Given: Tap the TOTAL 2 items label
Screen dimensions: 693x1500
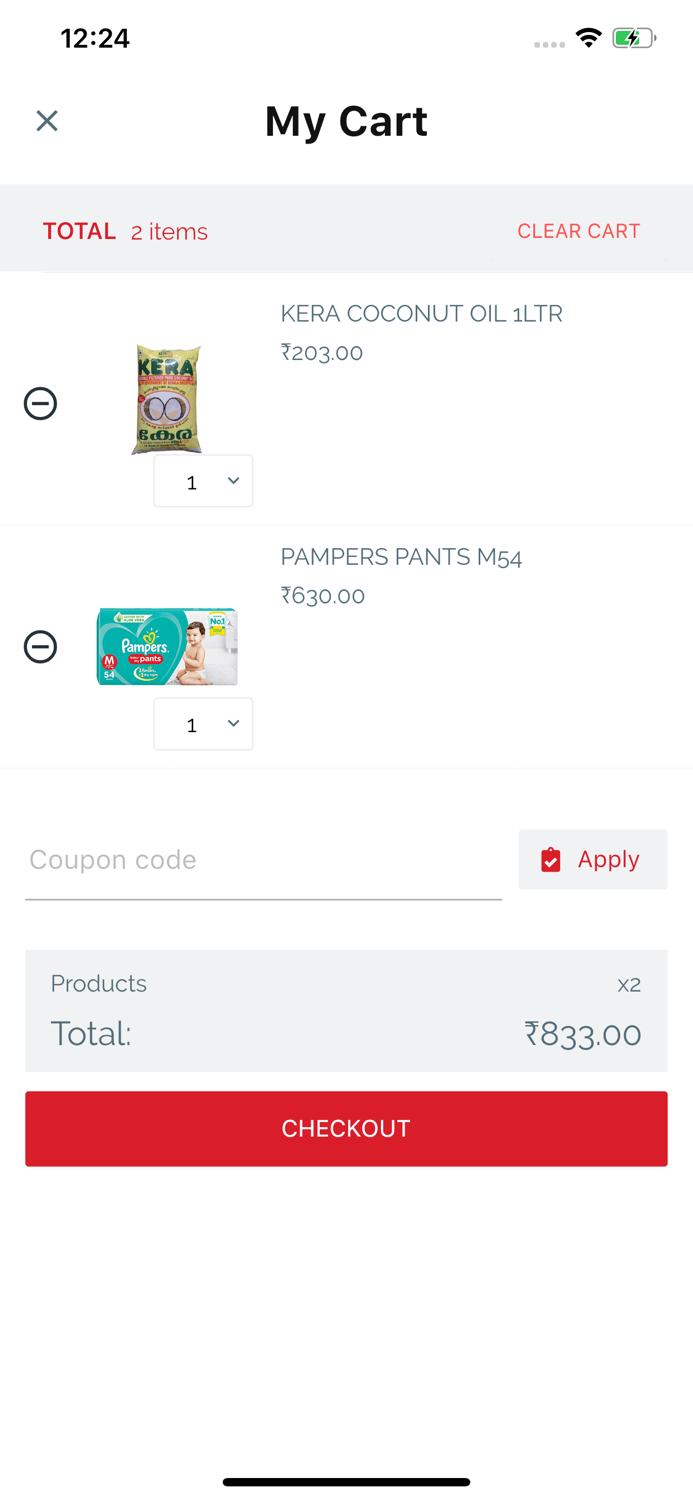Looking at the screenshot, I should click(x=124, y=231).
